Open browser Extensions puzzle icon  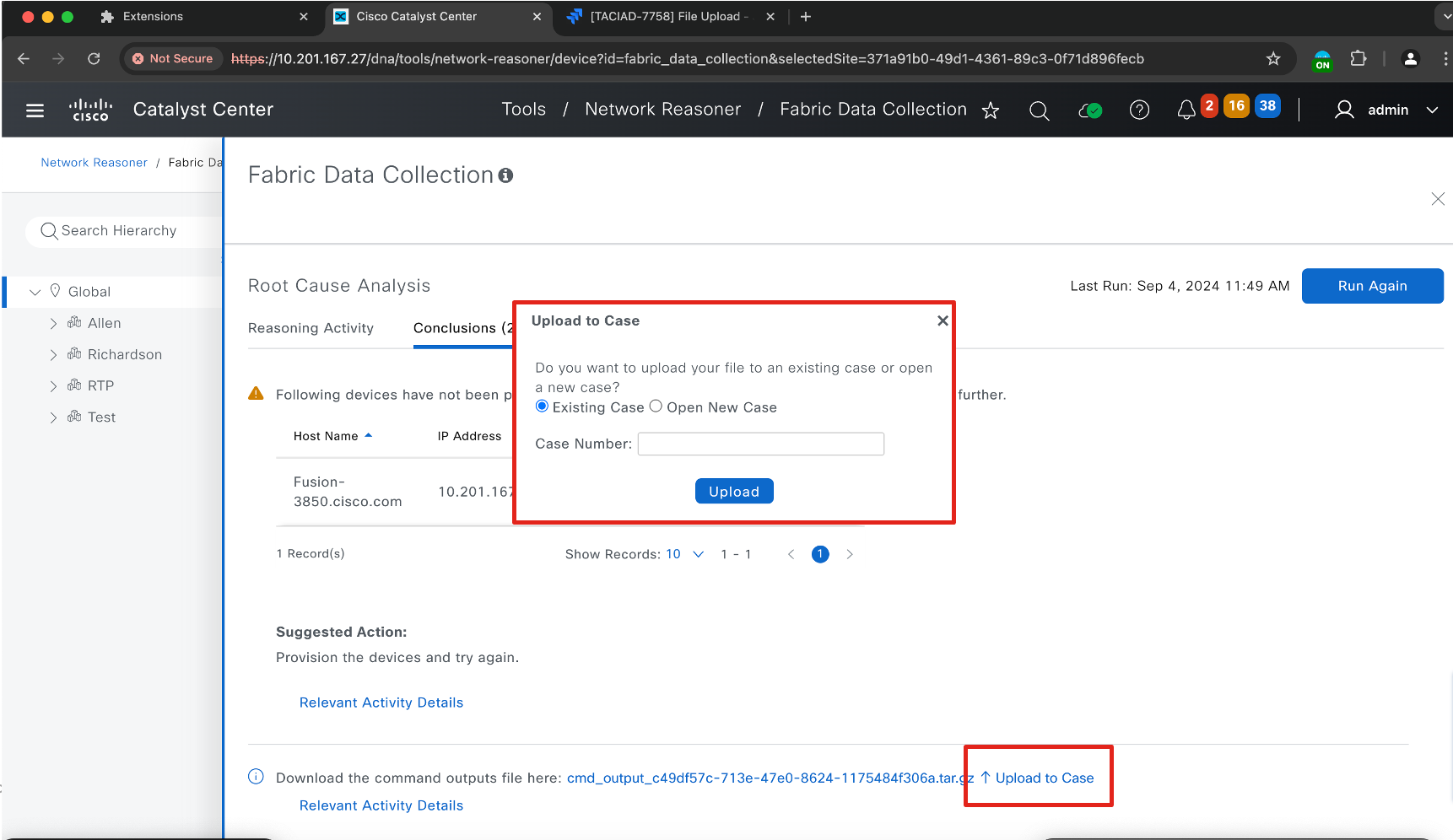(x=1358, y=59)
